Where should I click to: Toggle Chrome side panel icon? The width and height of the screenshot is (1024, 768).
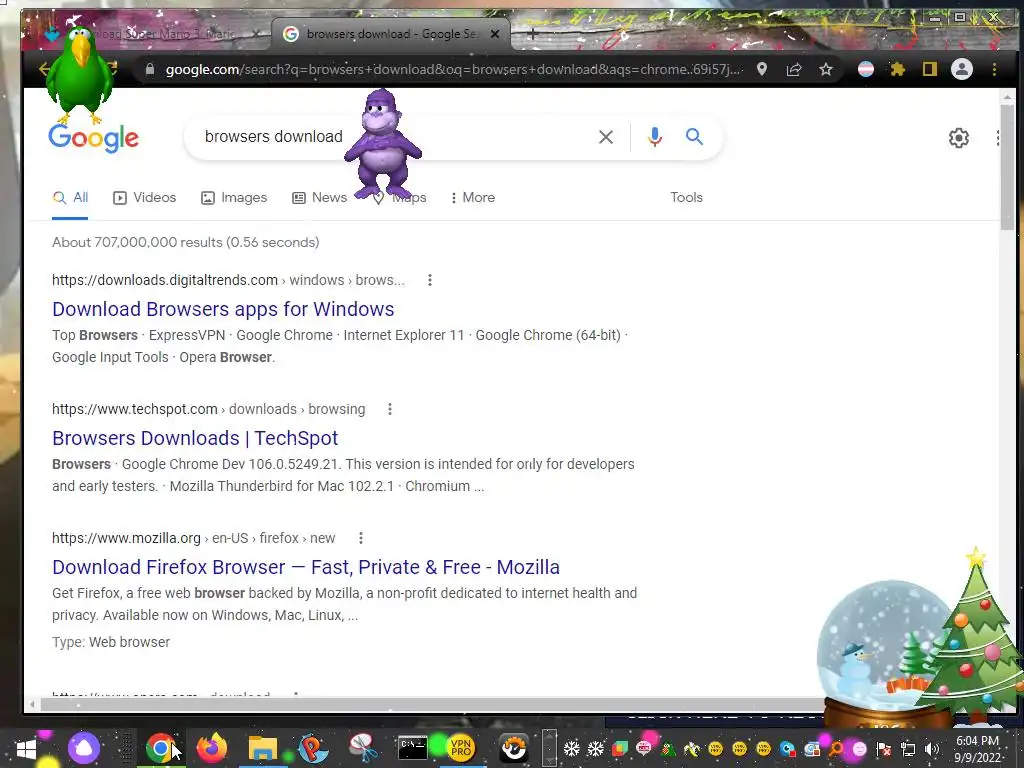pos(929,69)
